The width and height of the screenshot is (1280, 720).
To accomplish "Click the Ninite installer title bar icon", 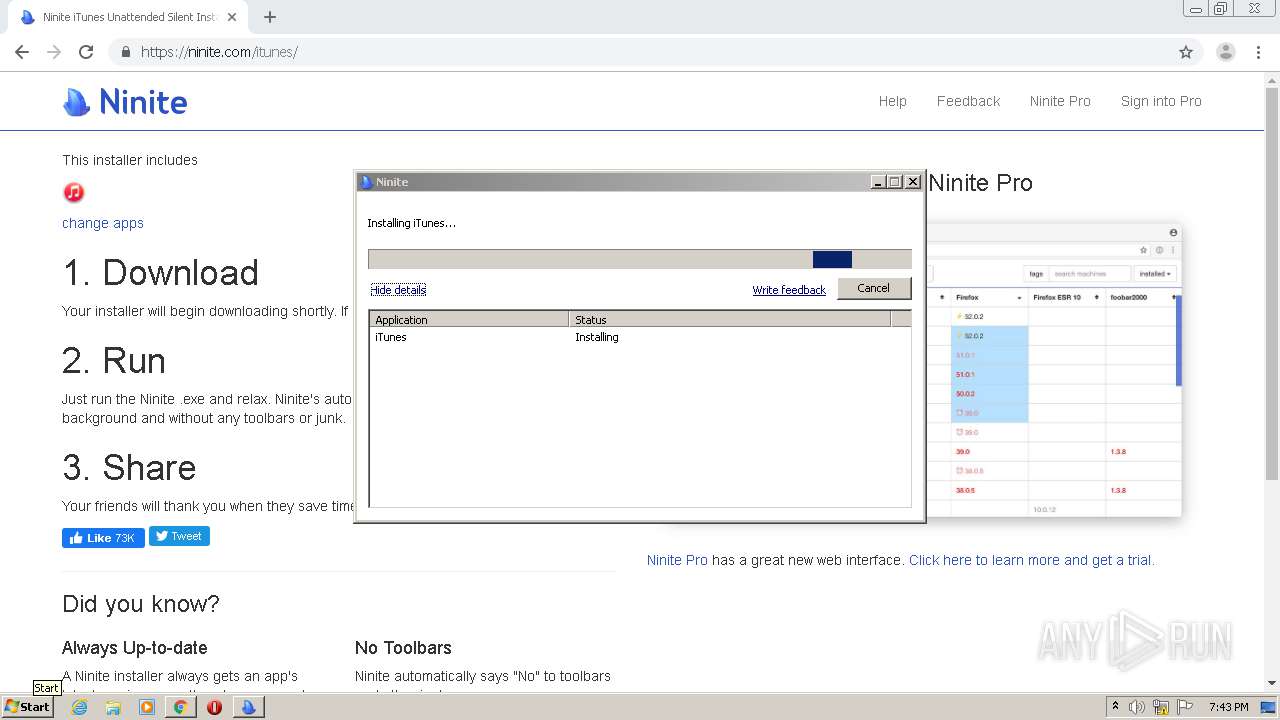I will click(366, 182).
